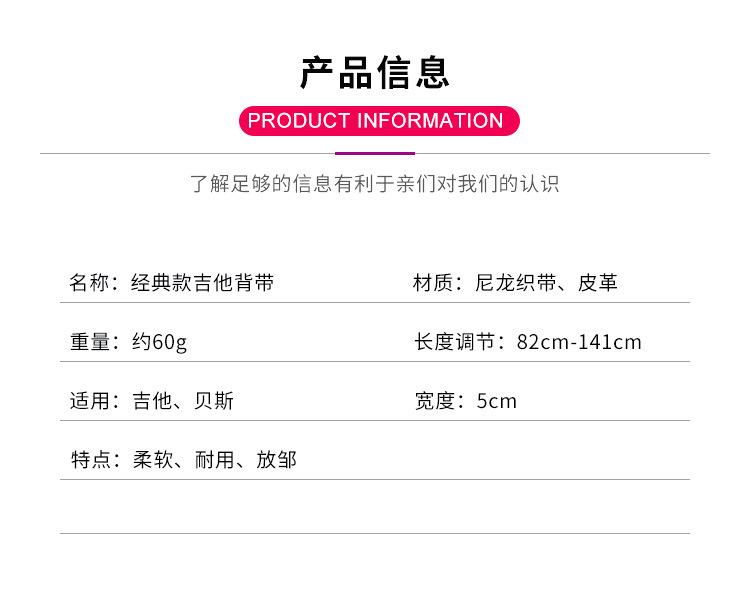Image resolution: width=750 pixels, height=610 pixels.
Task: Select the 特点 field label
Action: tap(90, 460)
